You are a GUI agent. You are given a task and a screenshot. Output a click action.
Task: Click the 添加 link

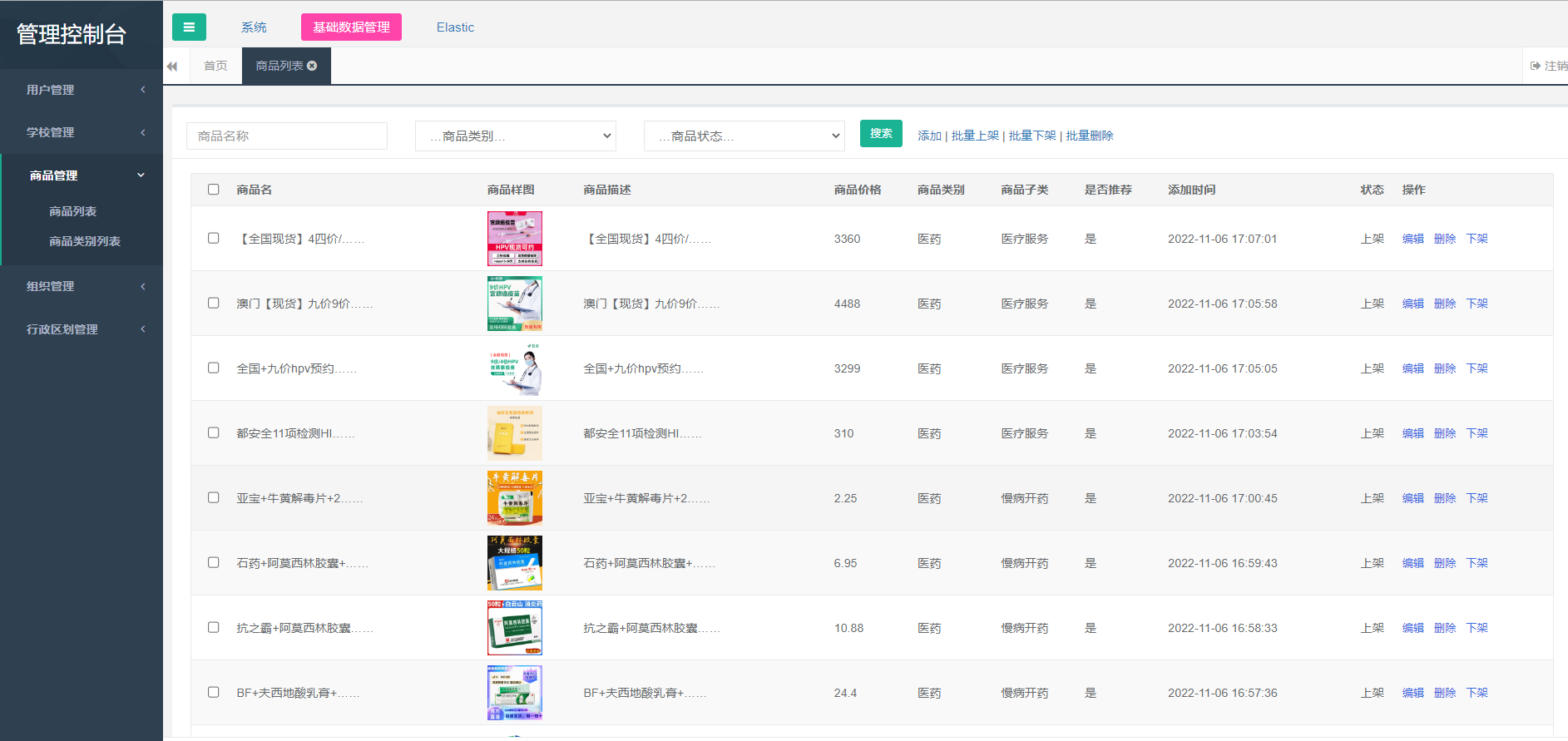click(x=929, y=136)
